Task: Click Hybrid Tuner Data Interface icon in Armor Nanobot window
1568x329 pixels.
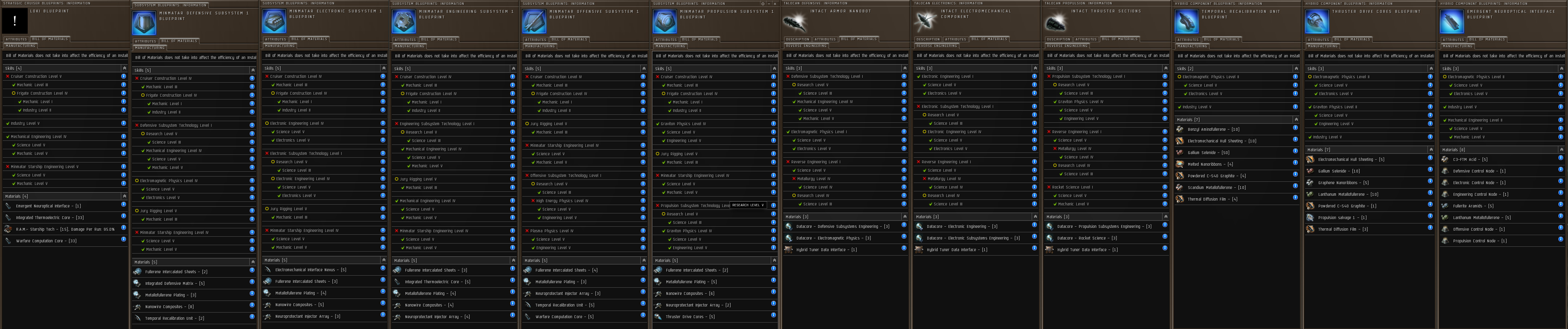Action: [x=789, y=250]
